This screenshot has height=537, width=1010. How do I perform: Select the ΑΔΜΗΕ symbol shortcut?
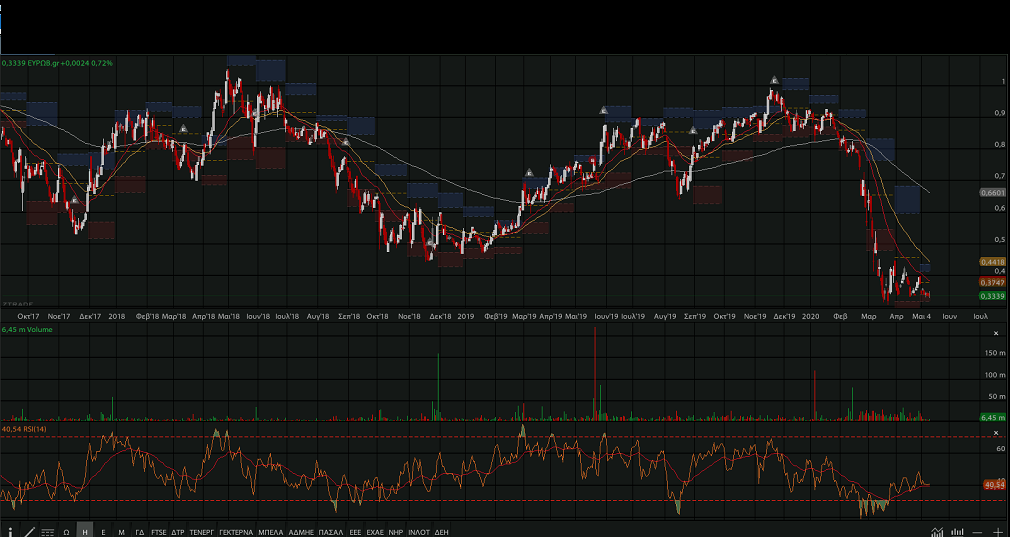point(301,532)
